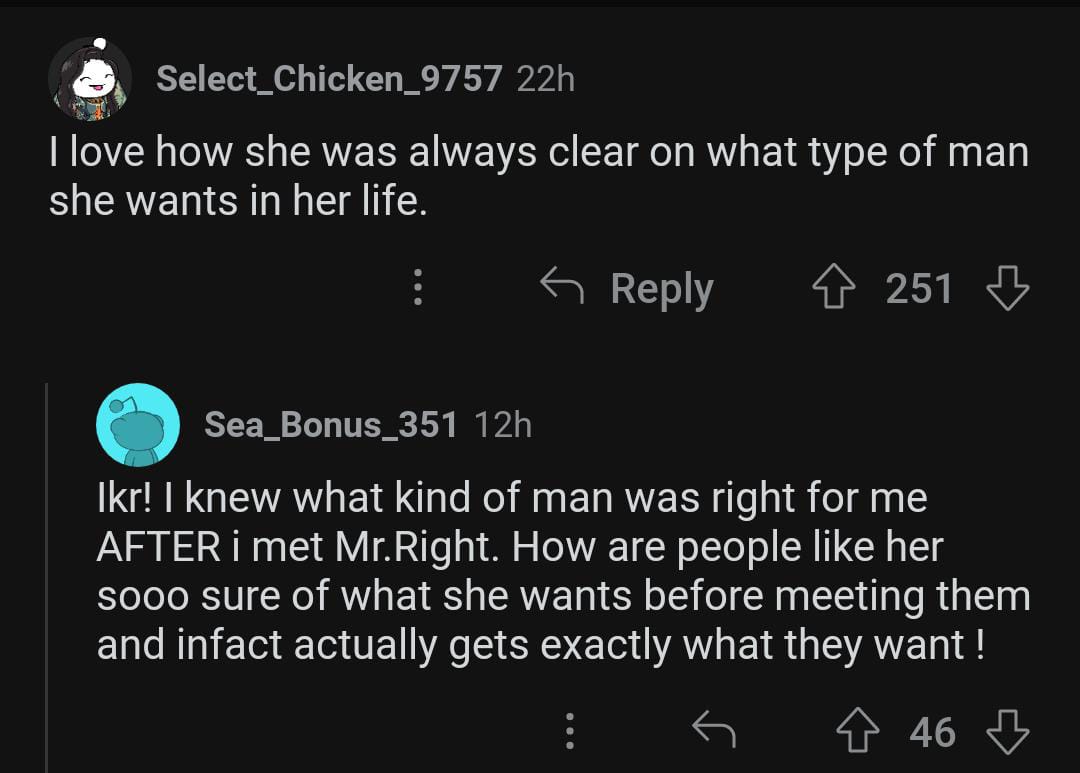
Task: Click the word AFTER in Sea_Bonus_351's reply
Action: click(159, 547)
